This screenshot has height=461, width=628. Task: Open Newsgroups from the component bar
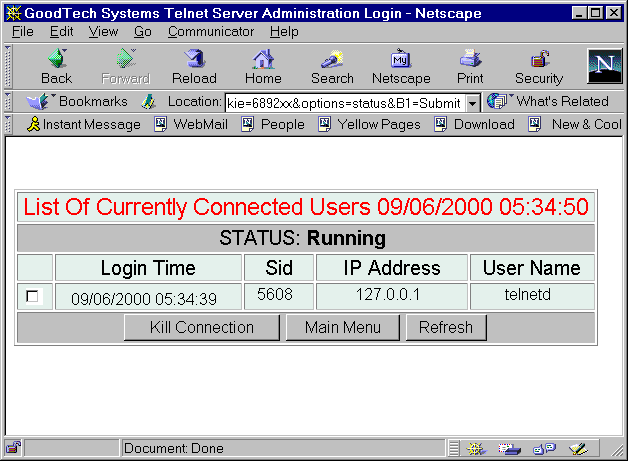544,449
